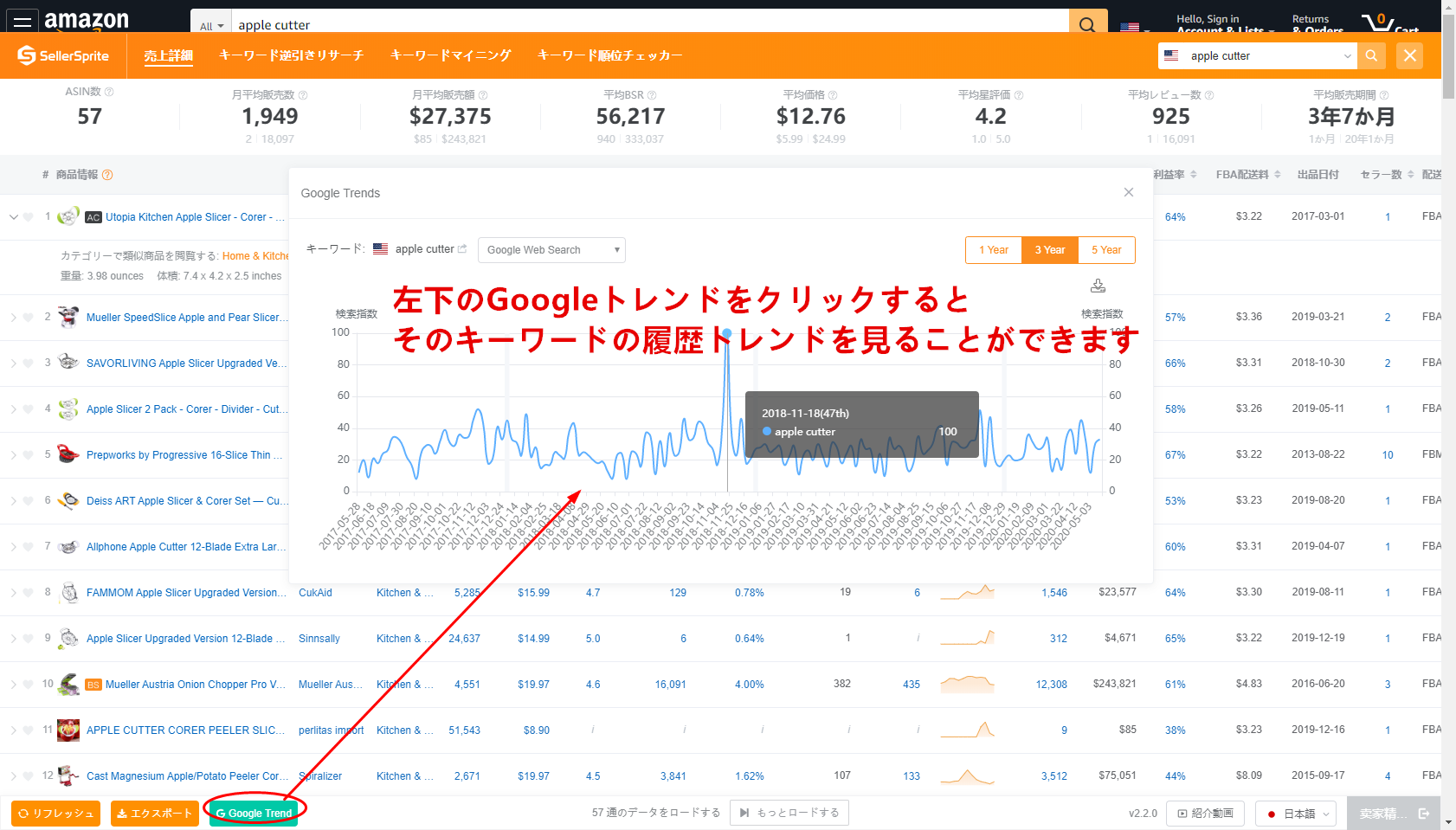Close the SellerSprite panel with the orange X

pos(1410,56)
